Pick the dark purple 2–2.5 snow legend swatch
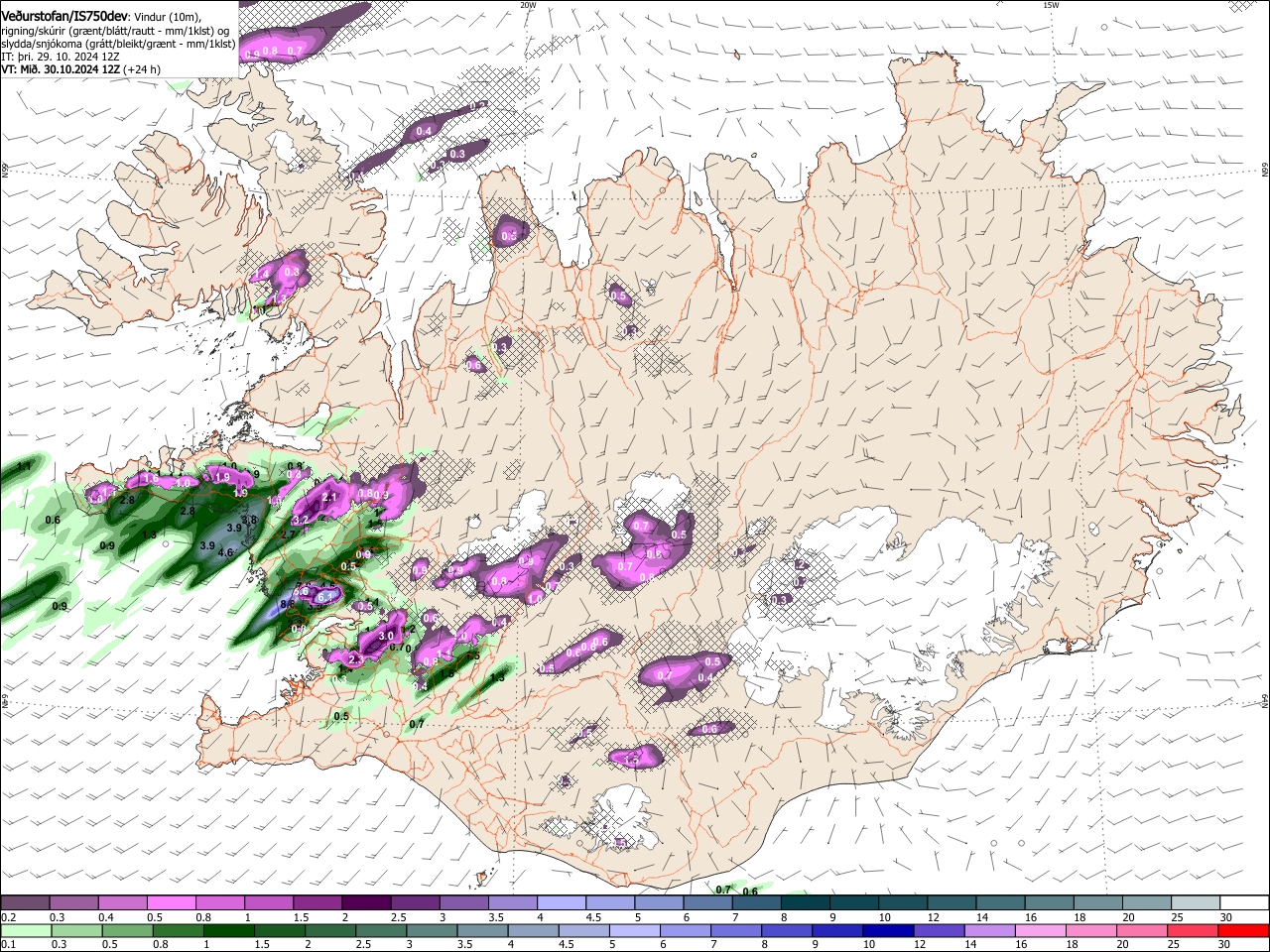The image size is (1270, 952). (365, 903)
